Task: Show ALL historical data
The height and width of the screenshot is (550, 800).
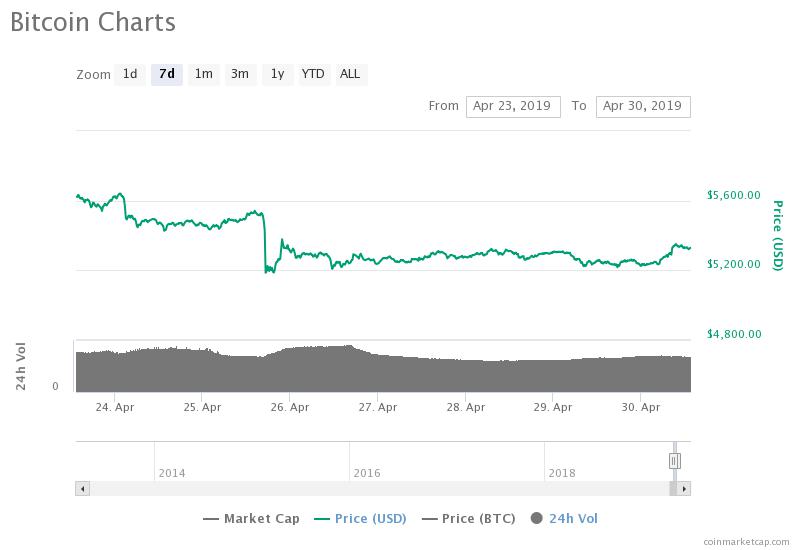Action: click(x=350, y=74)
